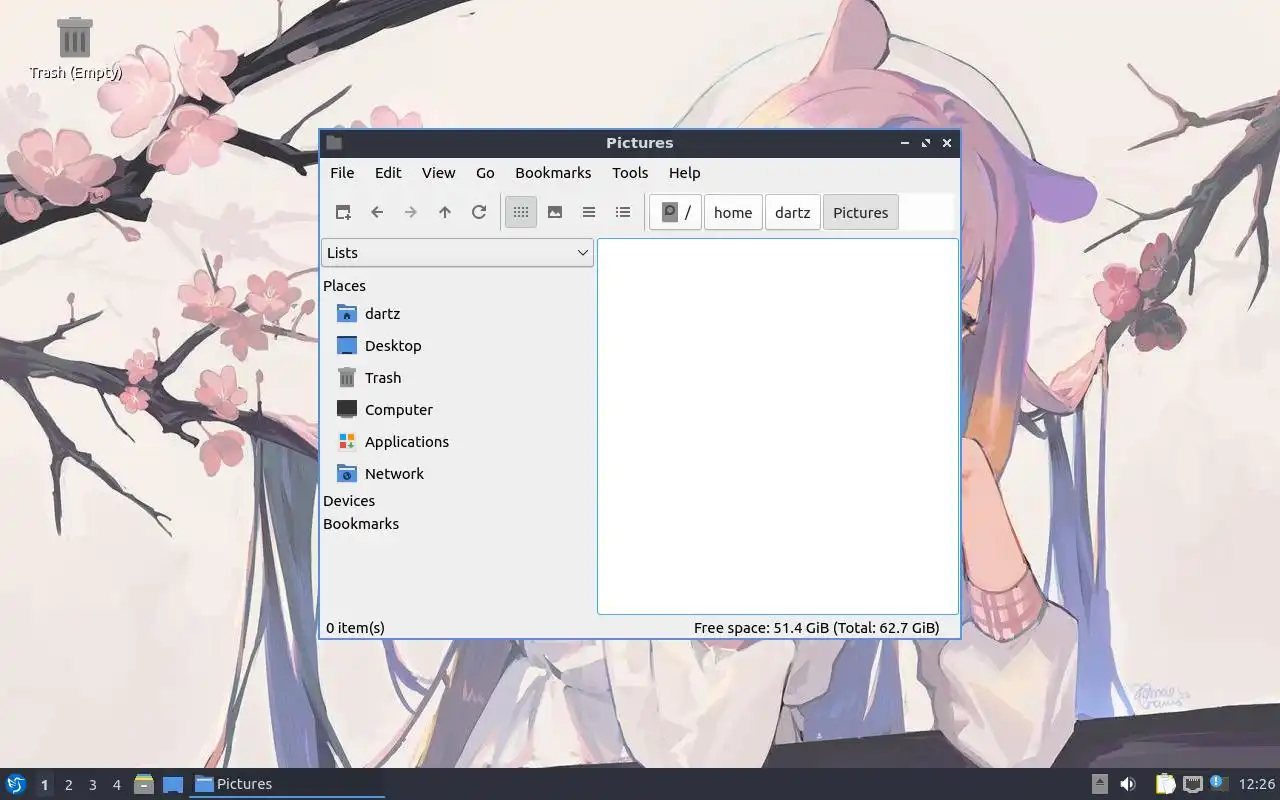Click the root filesystem path button

pyautogui.click(x=675, y=212)
